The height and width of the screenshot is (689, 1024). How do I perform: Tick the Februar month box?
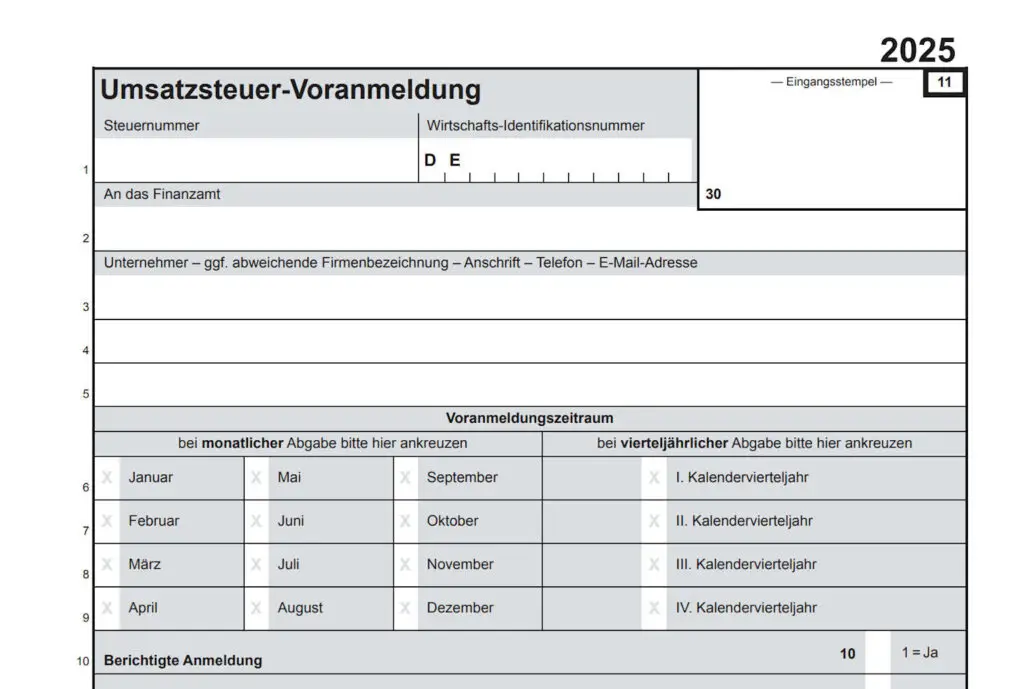point(107,521)
